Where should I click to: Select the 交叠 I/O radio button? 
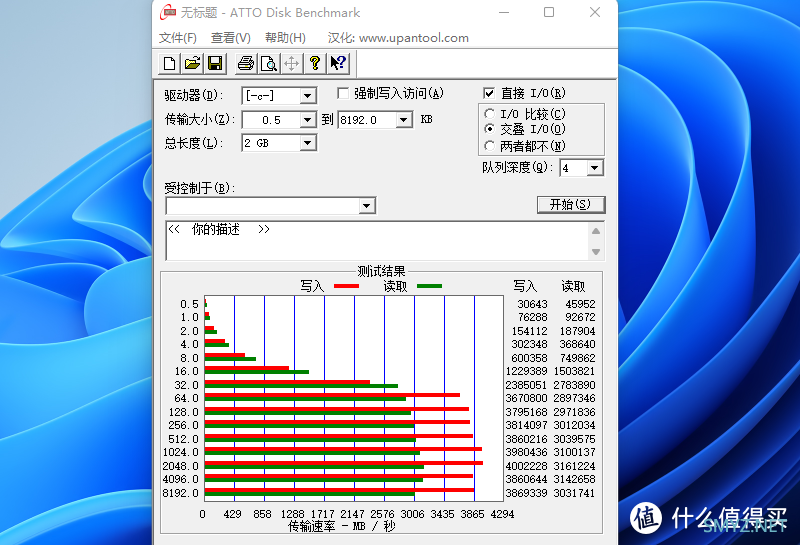coord(489,129)
